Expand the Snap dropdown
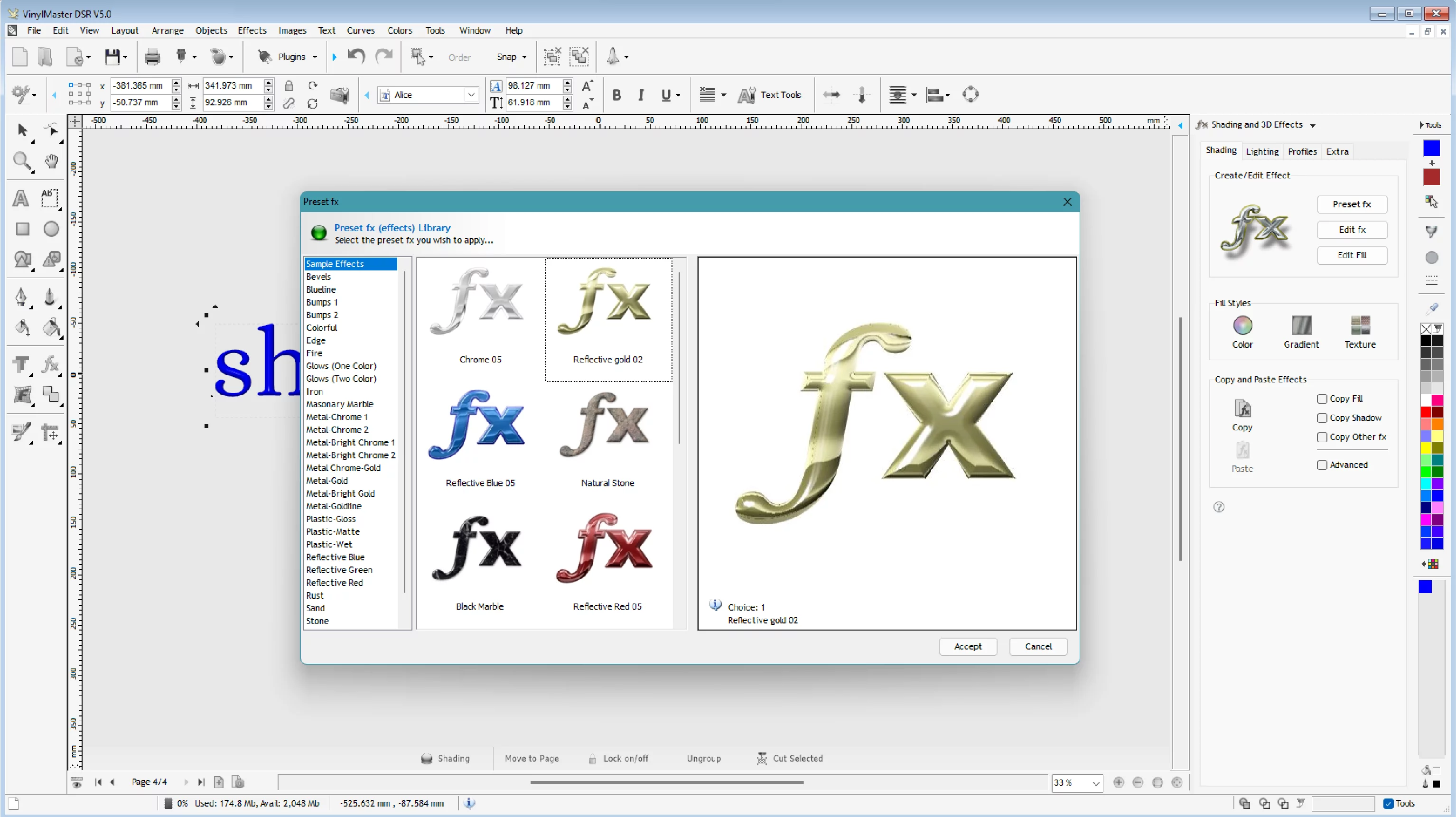This screenshot has width=1456, height=817. (x=524, y=57)
